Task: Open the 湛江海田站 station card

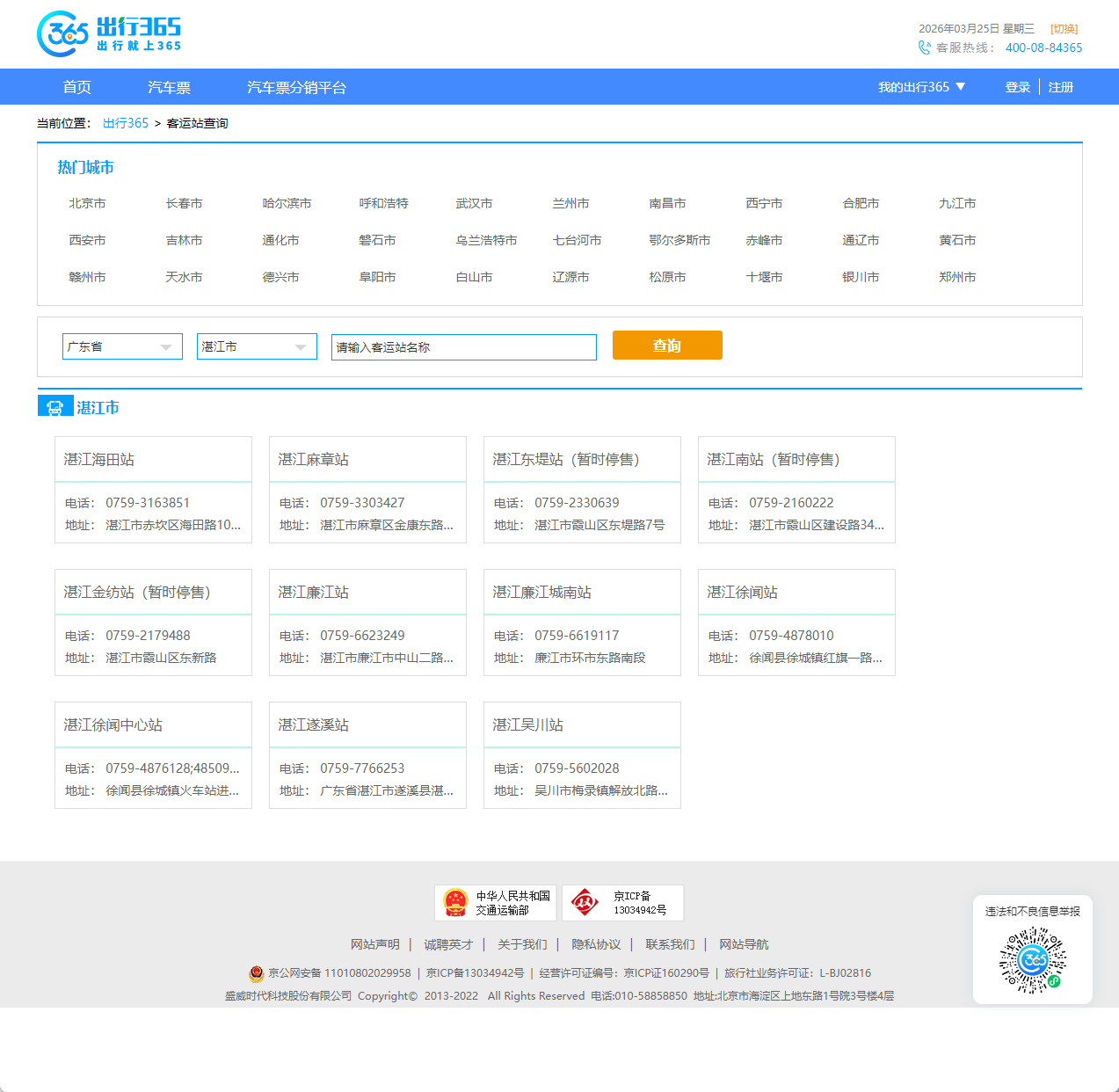Action: coord(153,489)
